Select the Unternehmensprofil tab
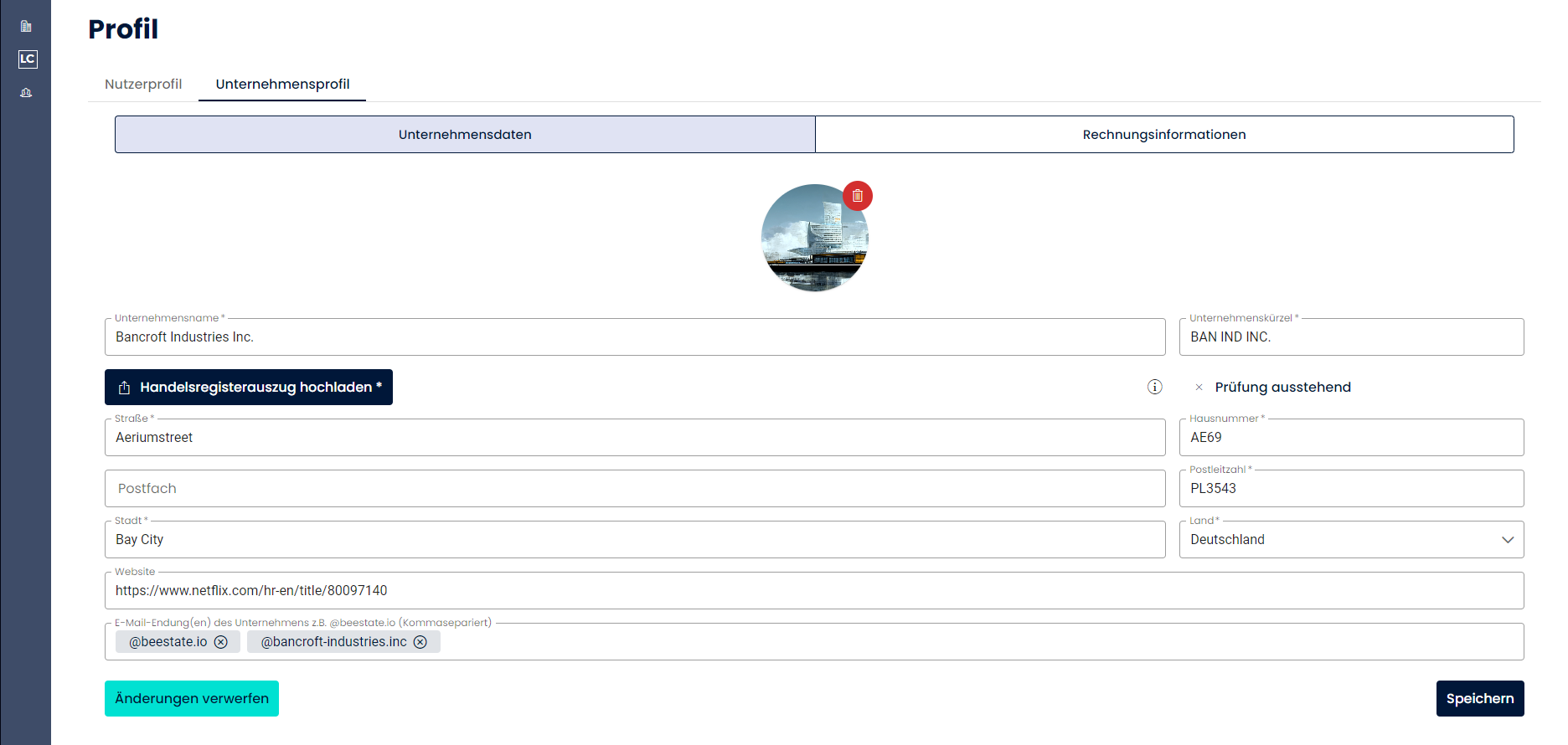 (x=282, y=84)
